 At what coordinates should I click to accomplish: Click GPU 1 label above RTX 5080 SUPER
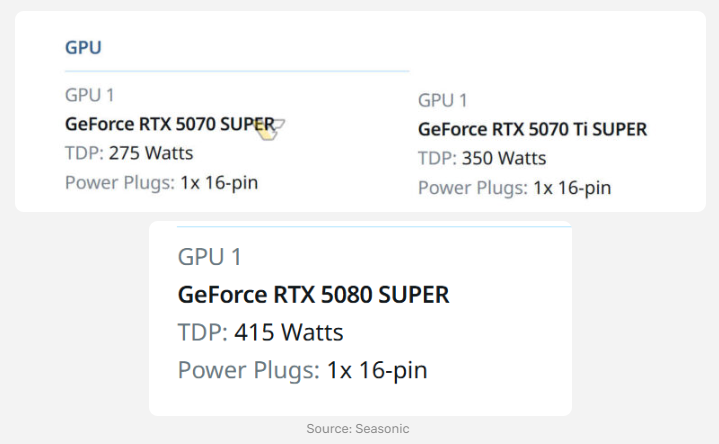[x=210, y=256]
